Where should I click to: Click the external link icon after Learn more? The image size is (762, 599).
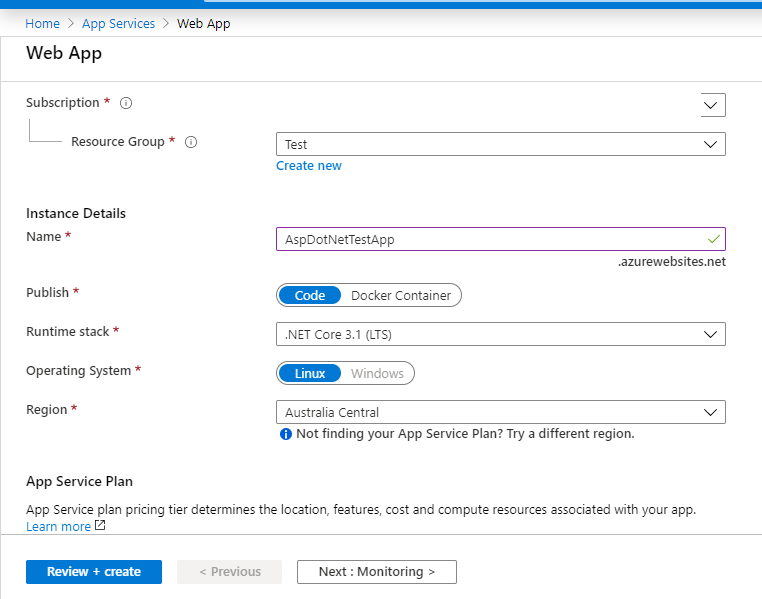click(100, 525)
